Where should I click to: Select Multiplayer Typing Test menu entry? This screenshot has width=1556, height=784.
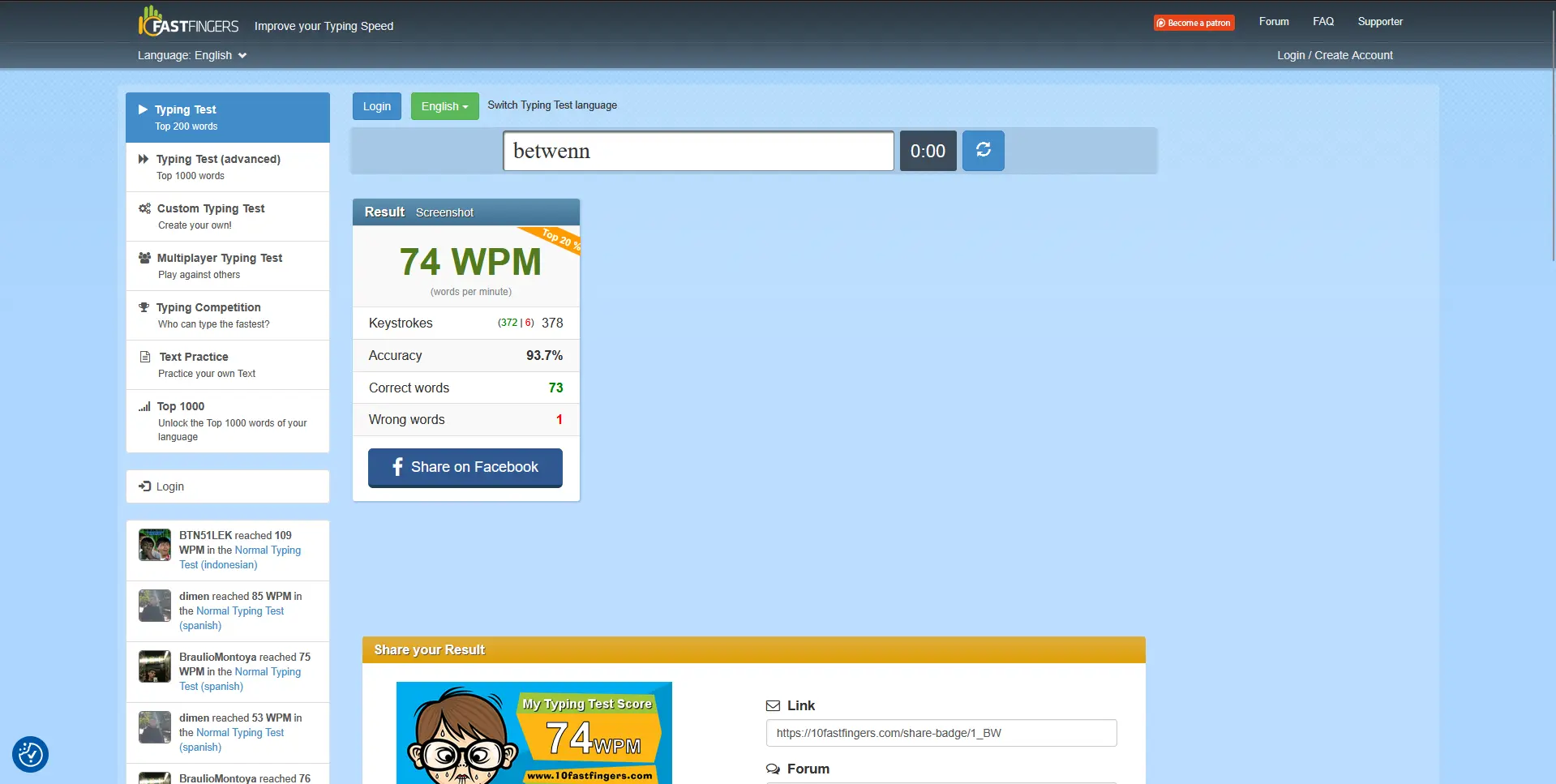click(x=228, y=266)
